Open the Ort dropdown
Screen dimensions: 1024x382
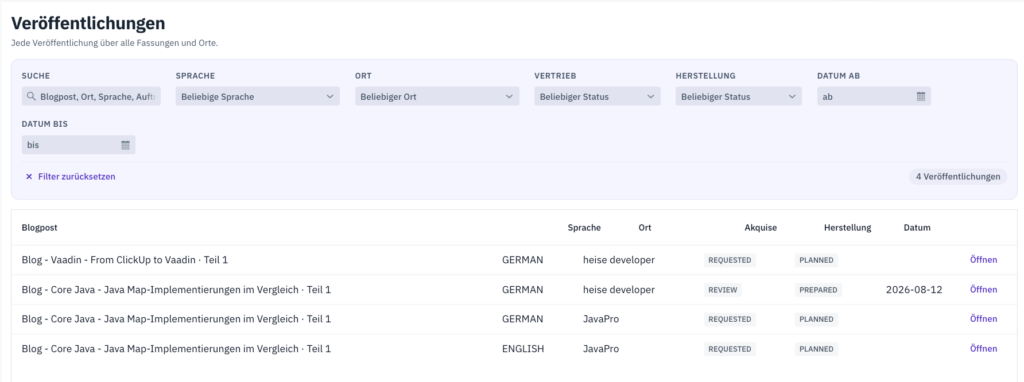(437, 97)
